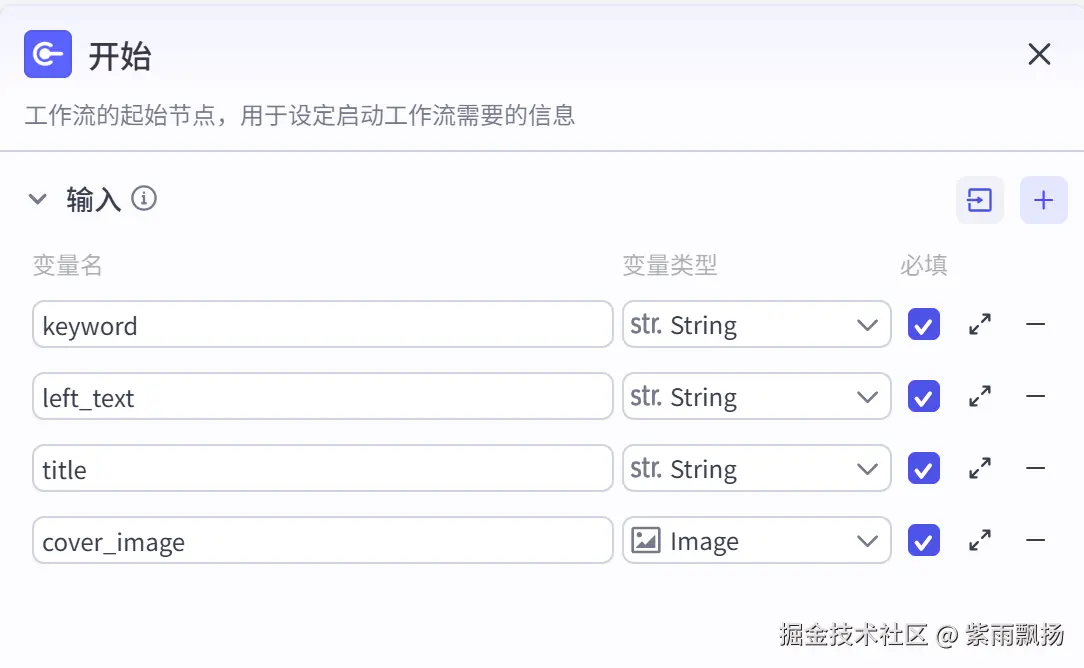
Task: Click the import variables icon
Action: 979,200
